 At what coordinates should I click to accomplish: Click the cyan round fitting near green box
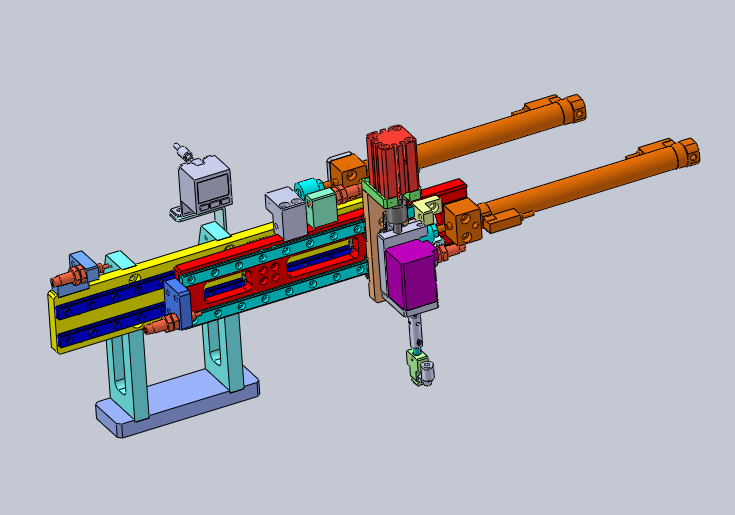click(308, 187)
